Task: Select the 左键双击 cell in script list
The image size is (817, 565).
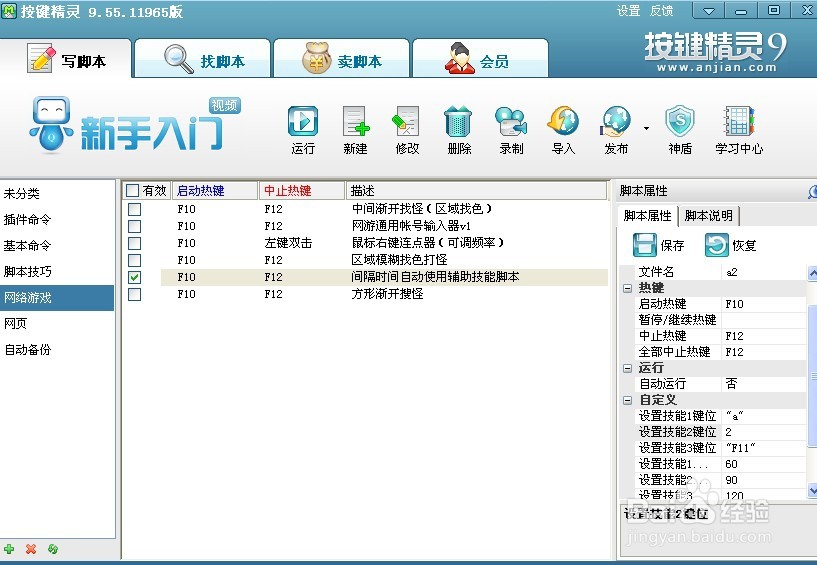Action: (288, 243)
